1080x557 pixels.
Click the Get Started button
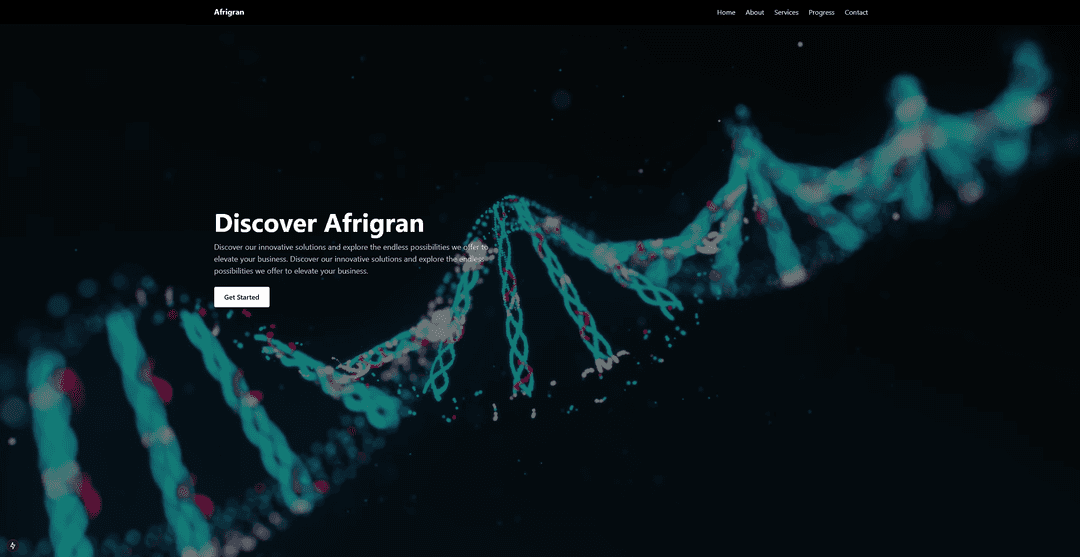point(242,297)
